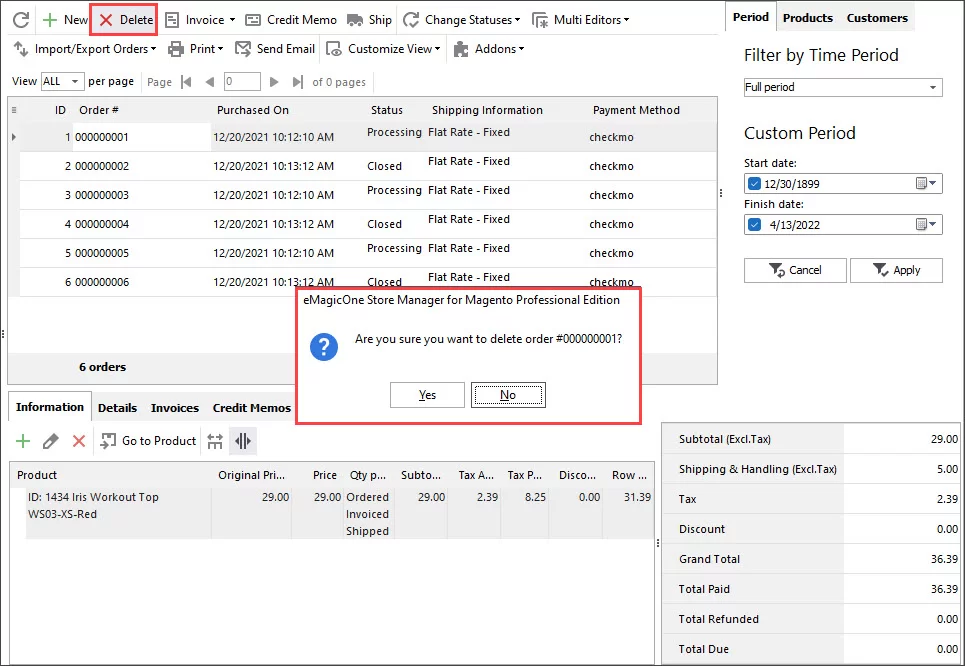
Task: Click the page number input field
Action: pyautogui.click(x=242, y=81)
